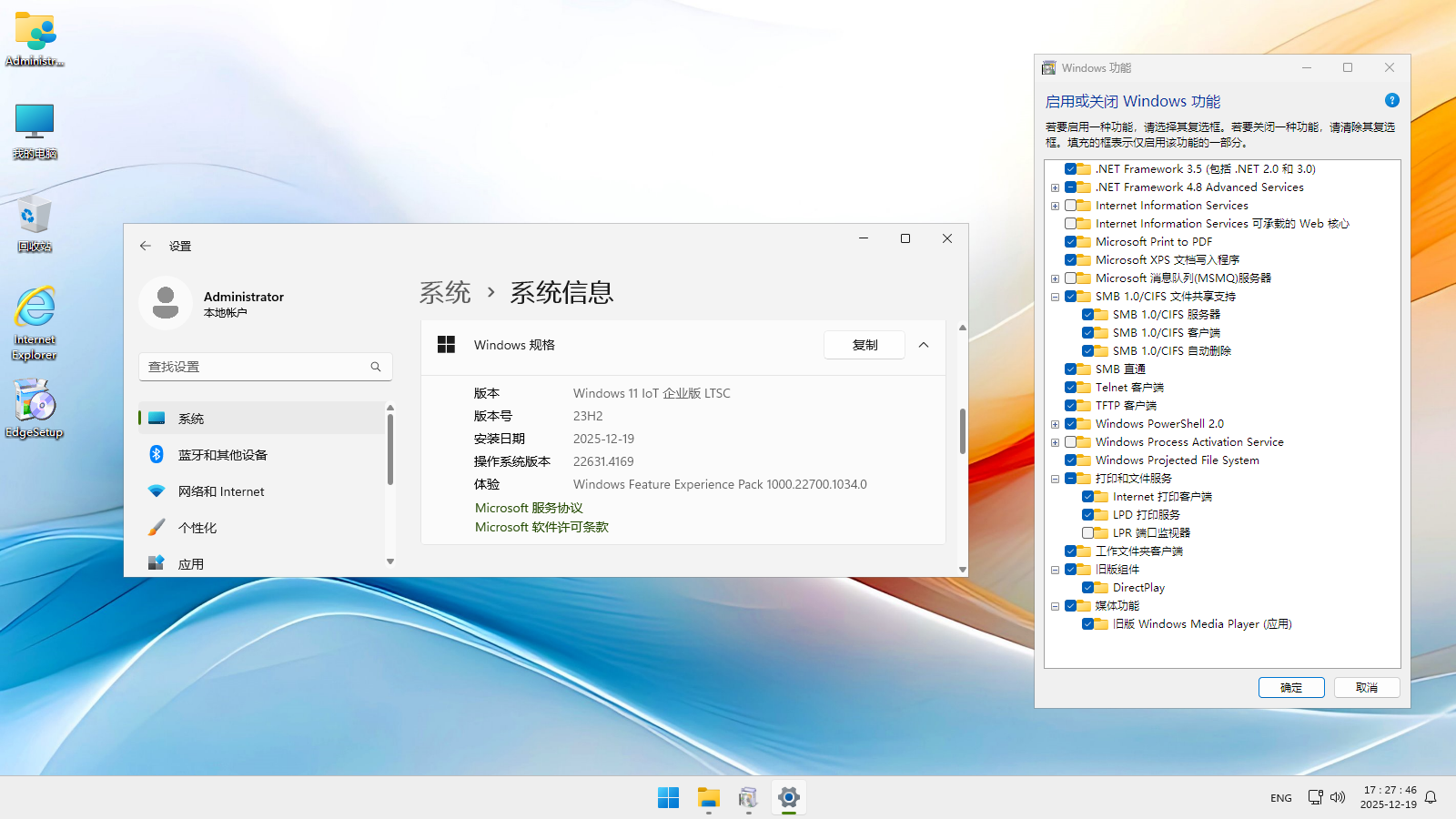Collapse 旧版组件 tree node
The image size is (1456, 819).
(1055, 570)
